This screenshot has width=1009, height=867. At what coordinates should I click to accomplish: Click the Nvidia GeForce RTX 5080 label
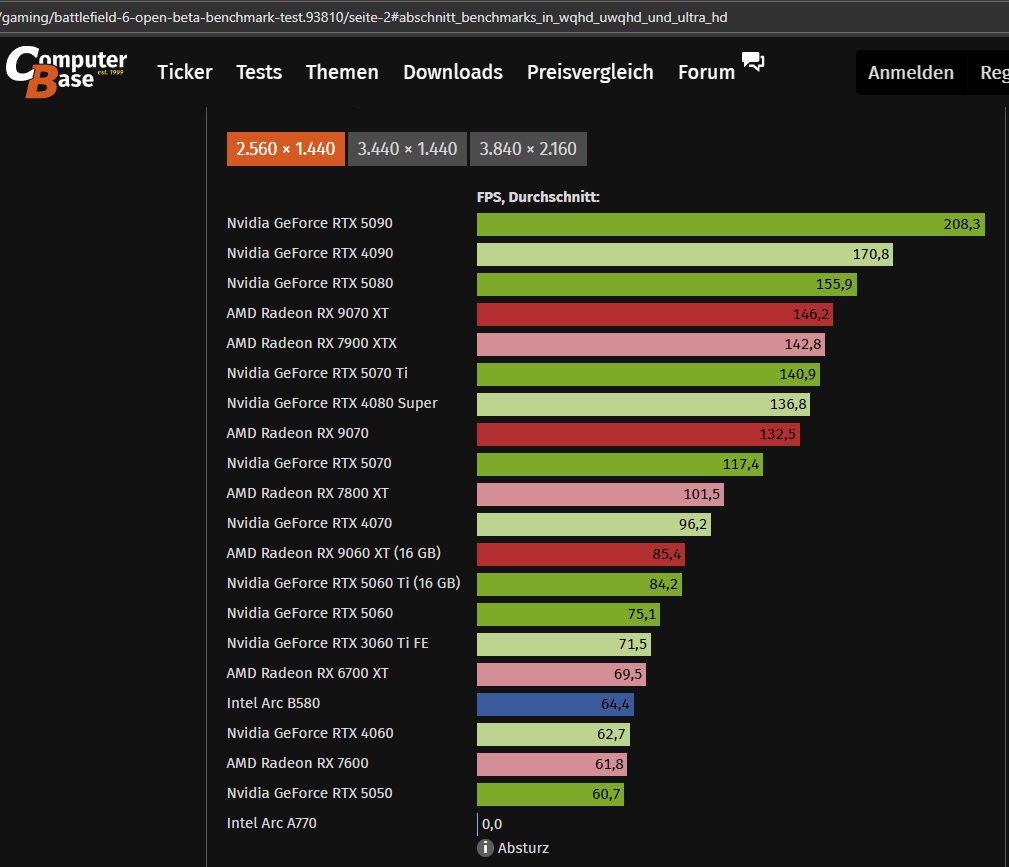click(310, 283)
